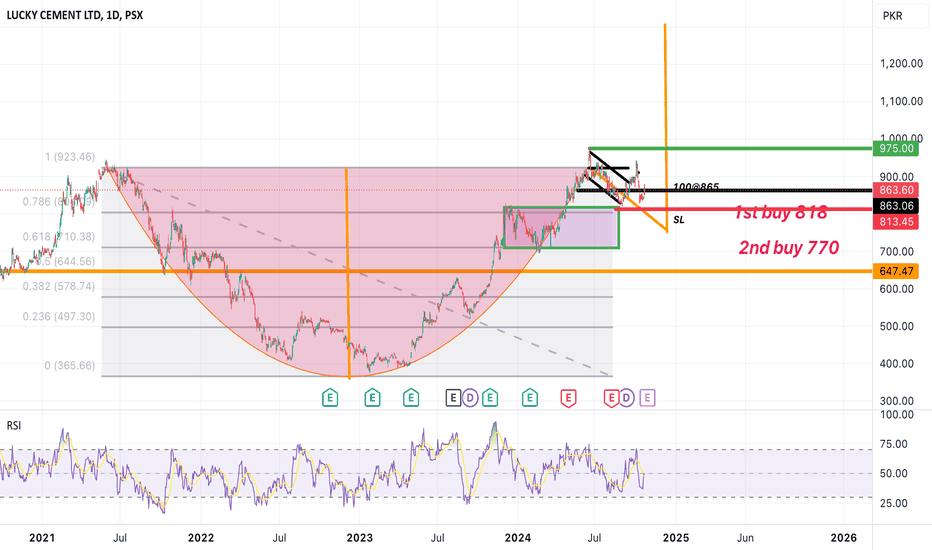932x550 pixels.
Task: Click the 2026 label on time axis
Action: click(x=843, y=538)
